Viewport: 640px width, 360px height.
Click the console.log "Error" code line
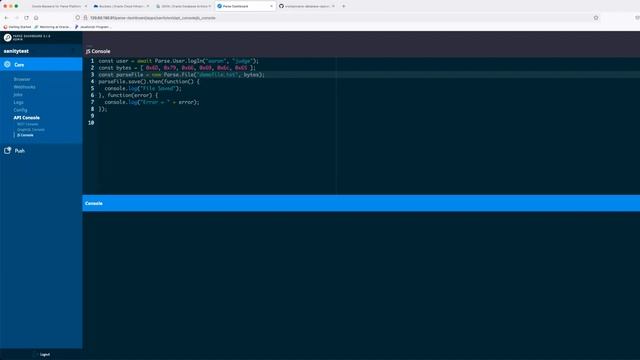(152, 102)
